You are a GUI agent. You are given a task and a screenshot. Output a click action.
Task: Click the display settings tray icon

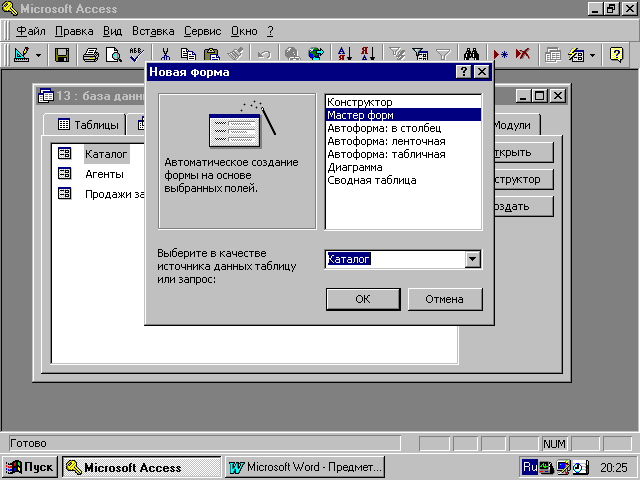(x=563, y=467)
